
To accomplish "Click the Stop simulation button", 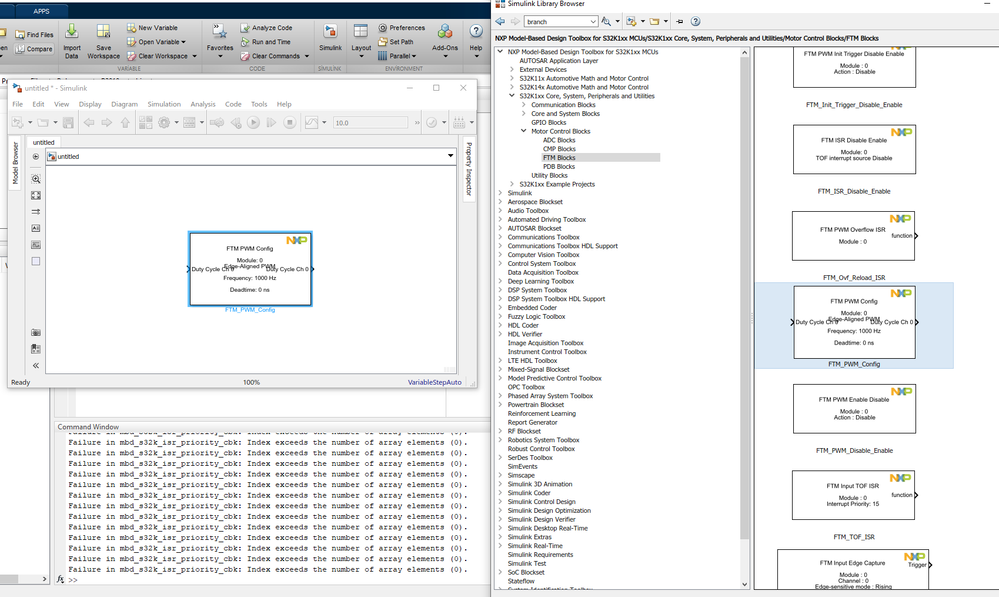I will click(x=290, y=122).
